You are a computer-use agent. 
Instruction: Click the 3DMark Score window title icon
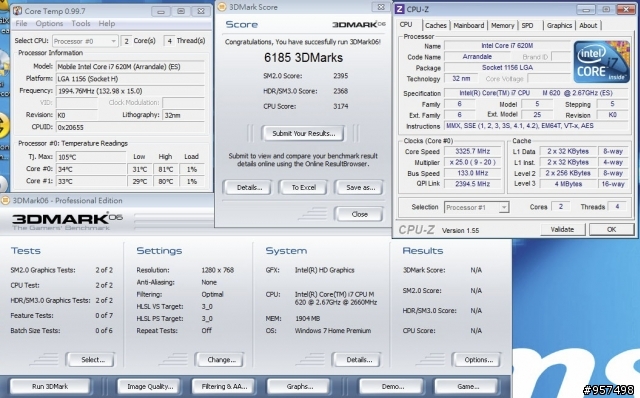[x=222, y=7]
